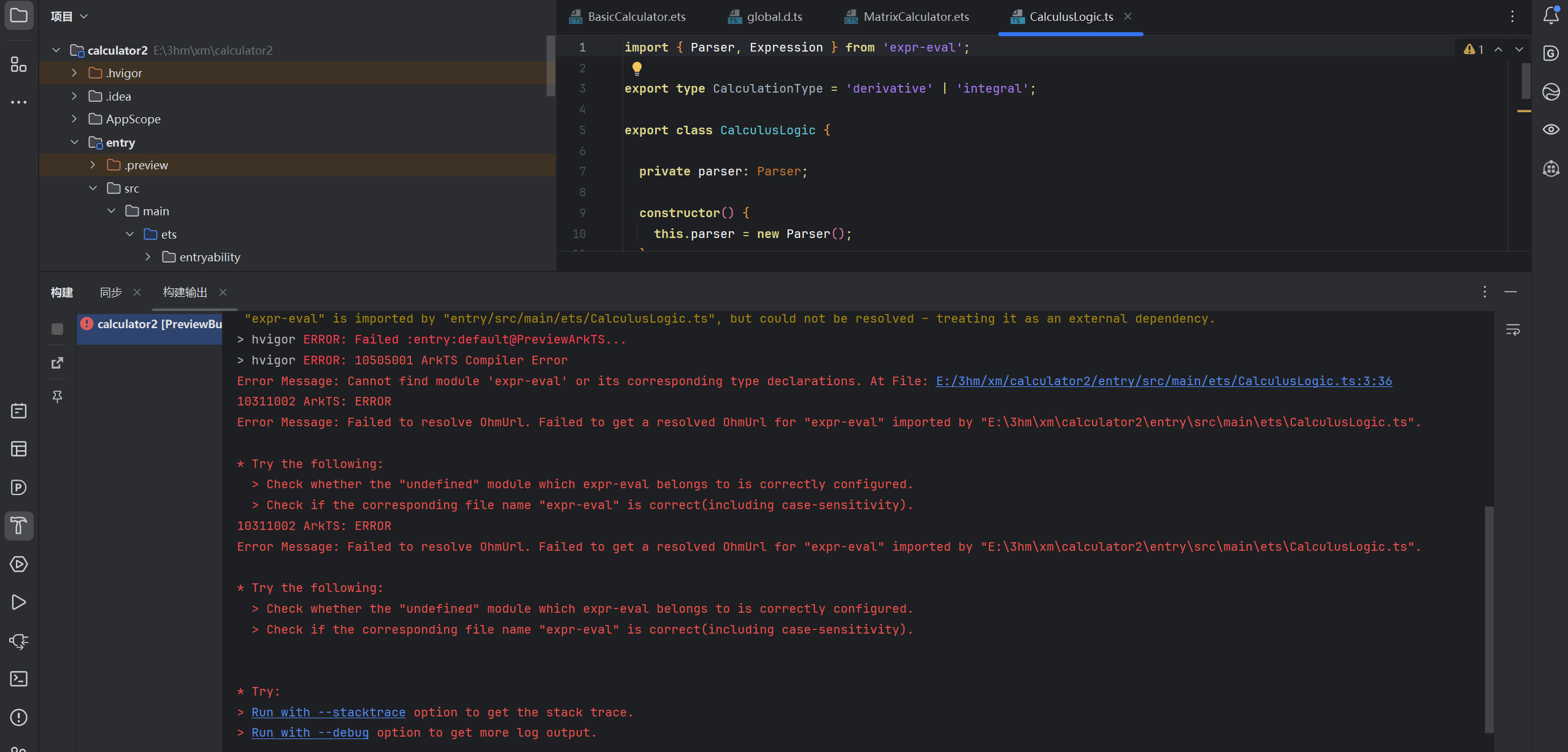Open the Terminal tool window icon

coord(18,679)
